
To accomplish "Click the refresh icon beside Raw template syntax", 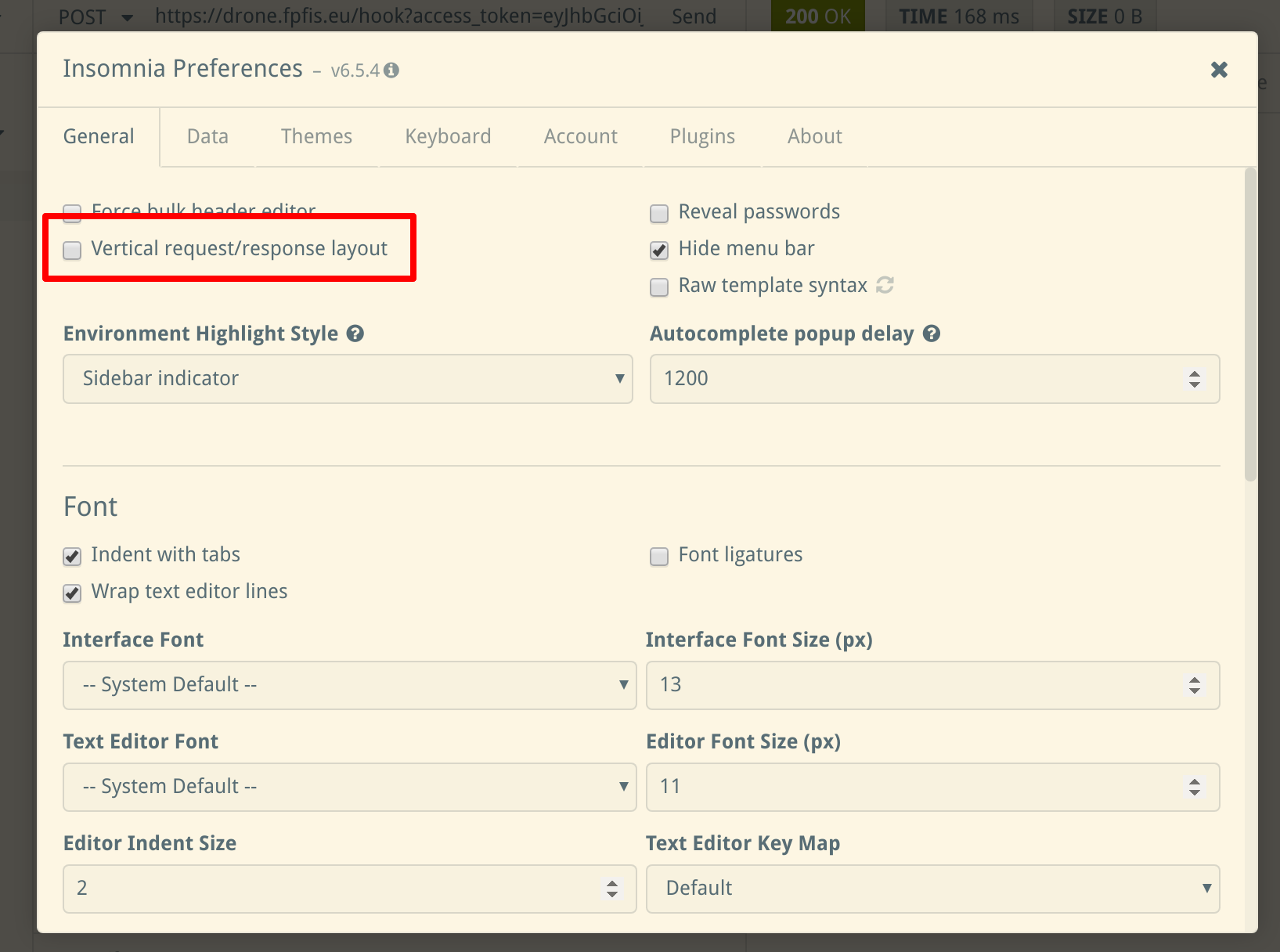I will click(x=885, y=285).
